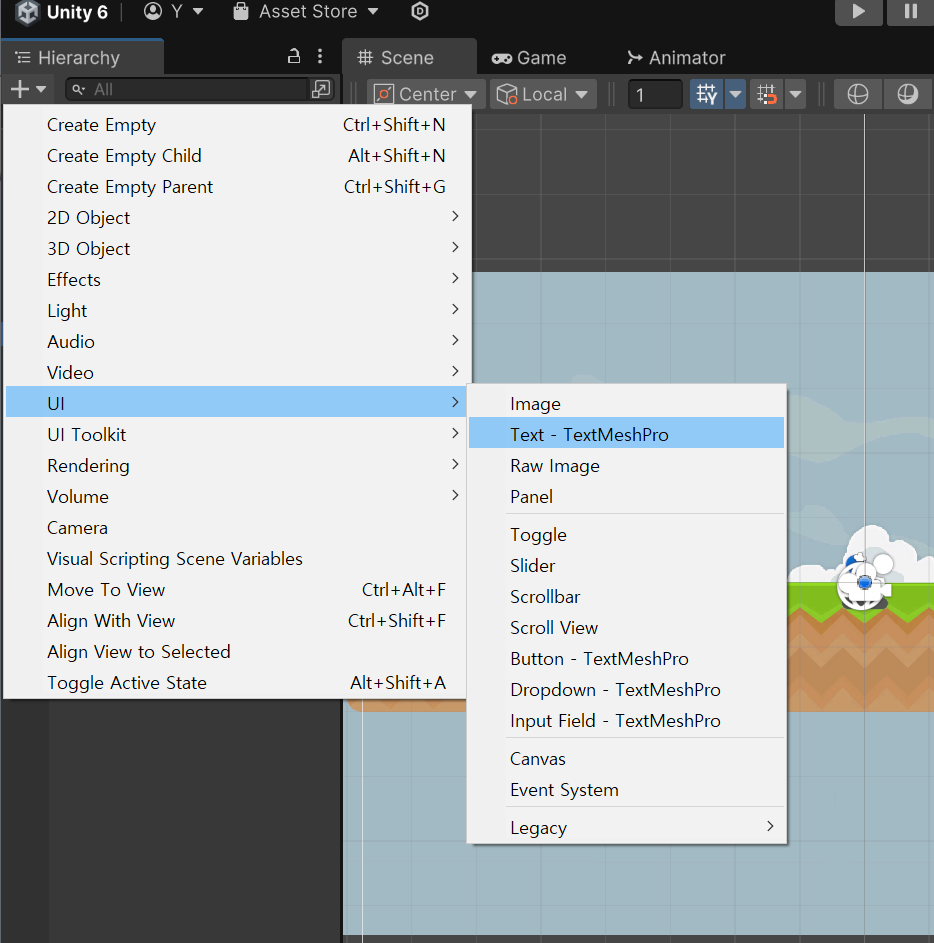Create a UI Canvas

pyautogui.click(x=626, y=759)
